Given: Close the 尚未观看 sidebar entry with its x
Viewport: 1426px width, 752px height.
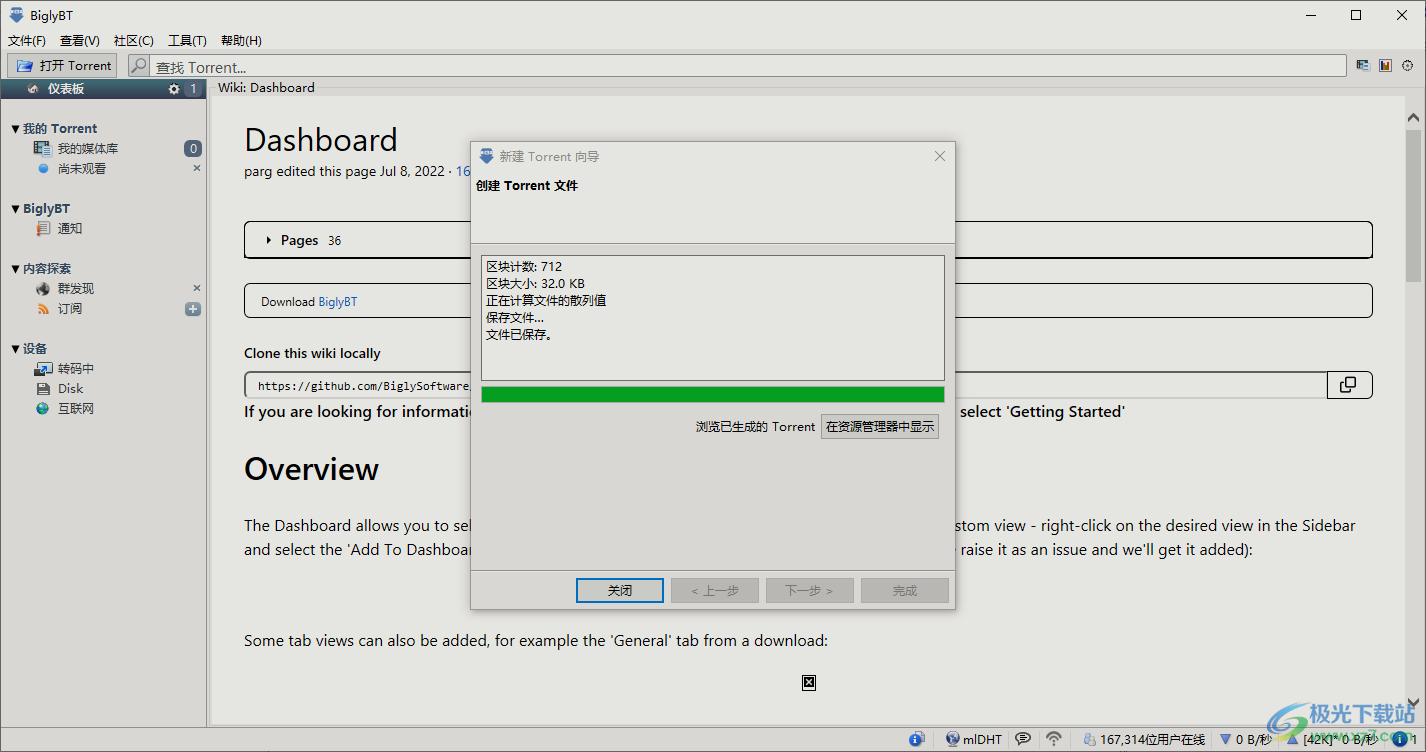Looking at the screenshot, I should [x=196, y=168].
